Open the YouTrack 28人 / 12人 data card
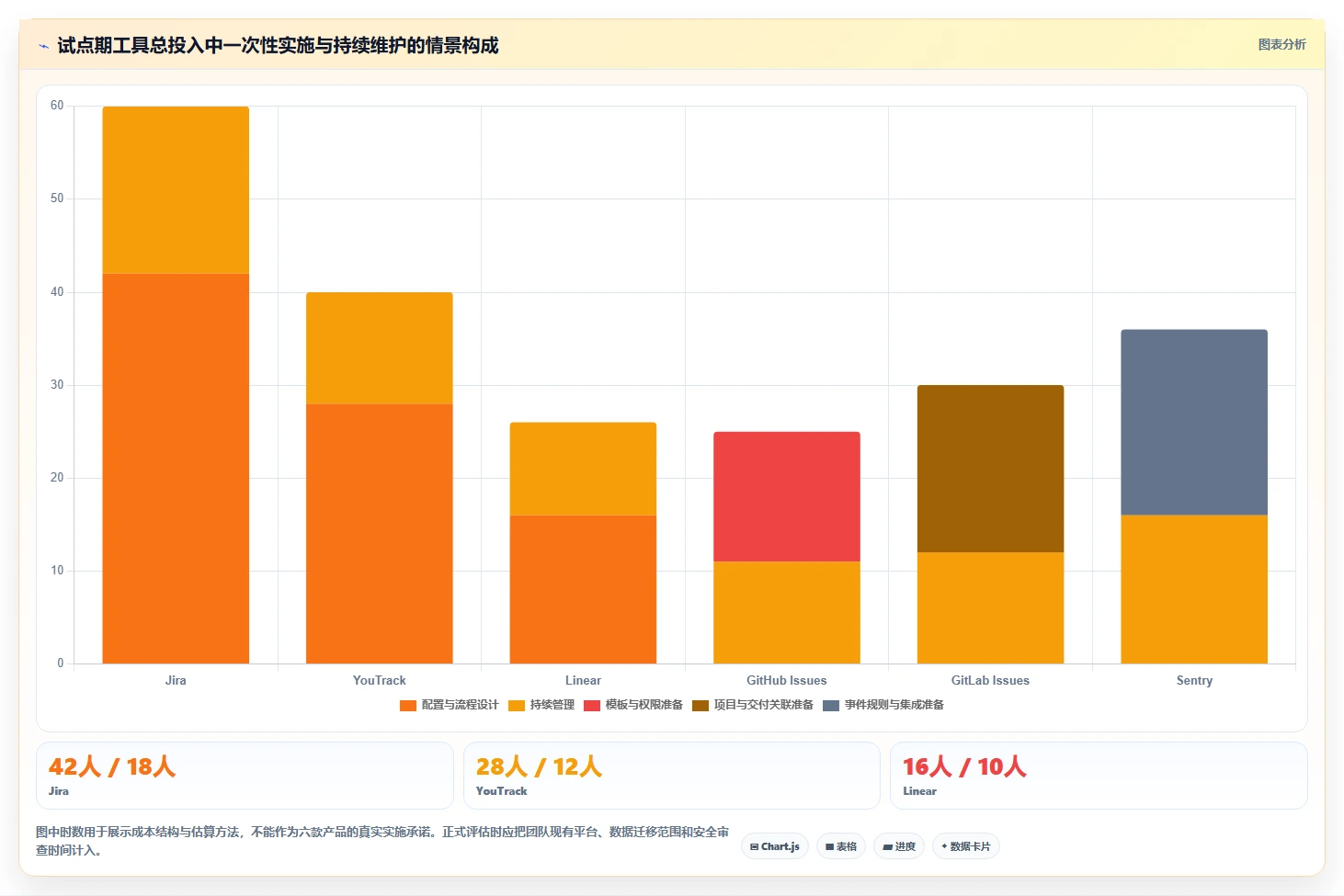 tap(672, 776)
